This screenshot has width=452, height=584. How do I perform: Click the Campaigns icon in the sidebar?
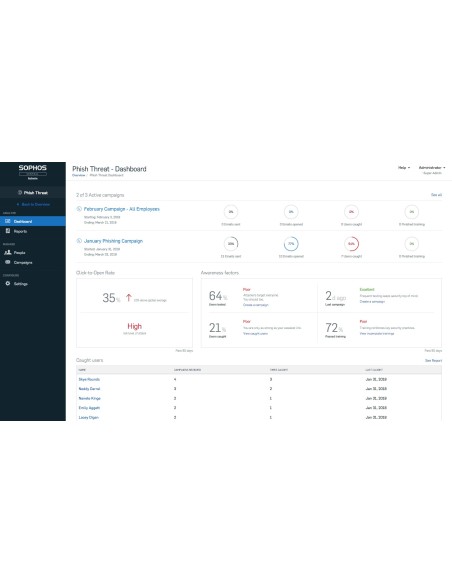click(x=7, y=262)
